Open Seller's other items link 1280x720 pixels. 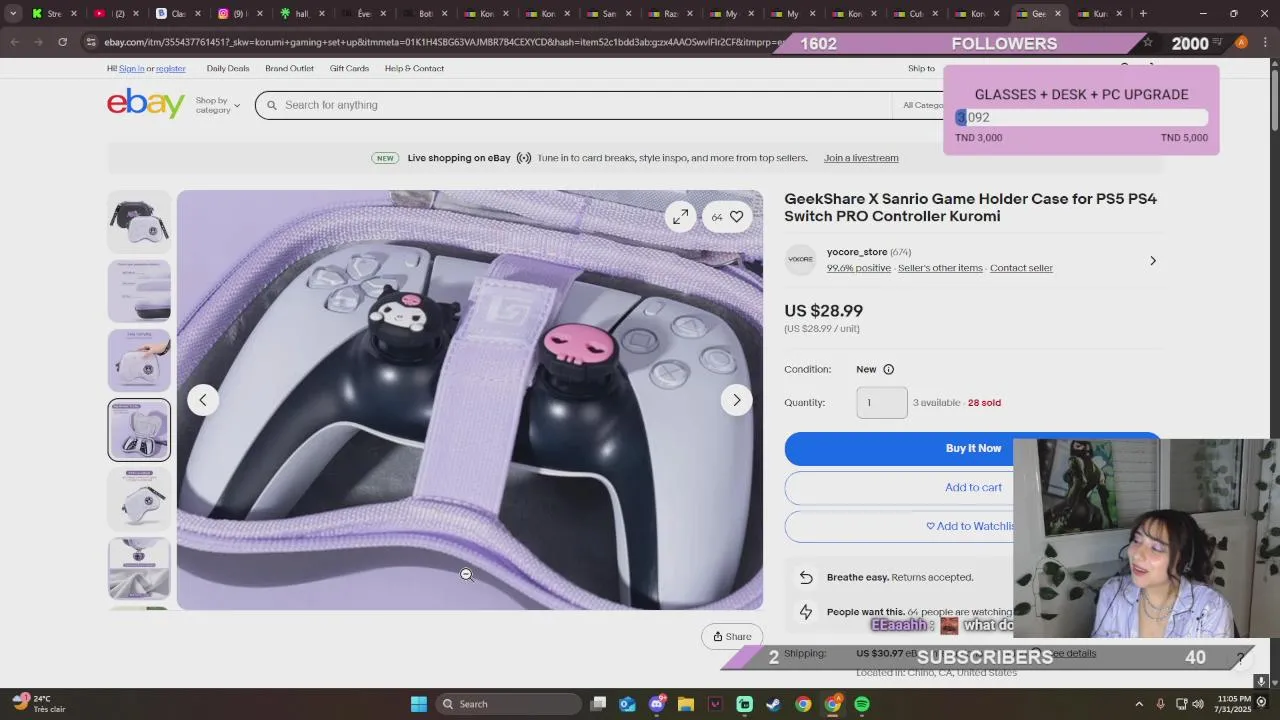pyautogui.click(x=940, y=268)
